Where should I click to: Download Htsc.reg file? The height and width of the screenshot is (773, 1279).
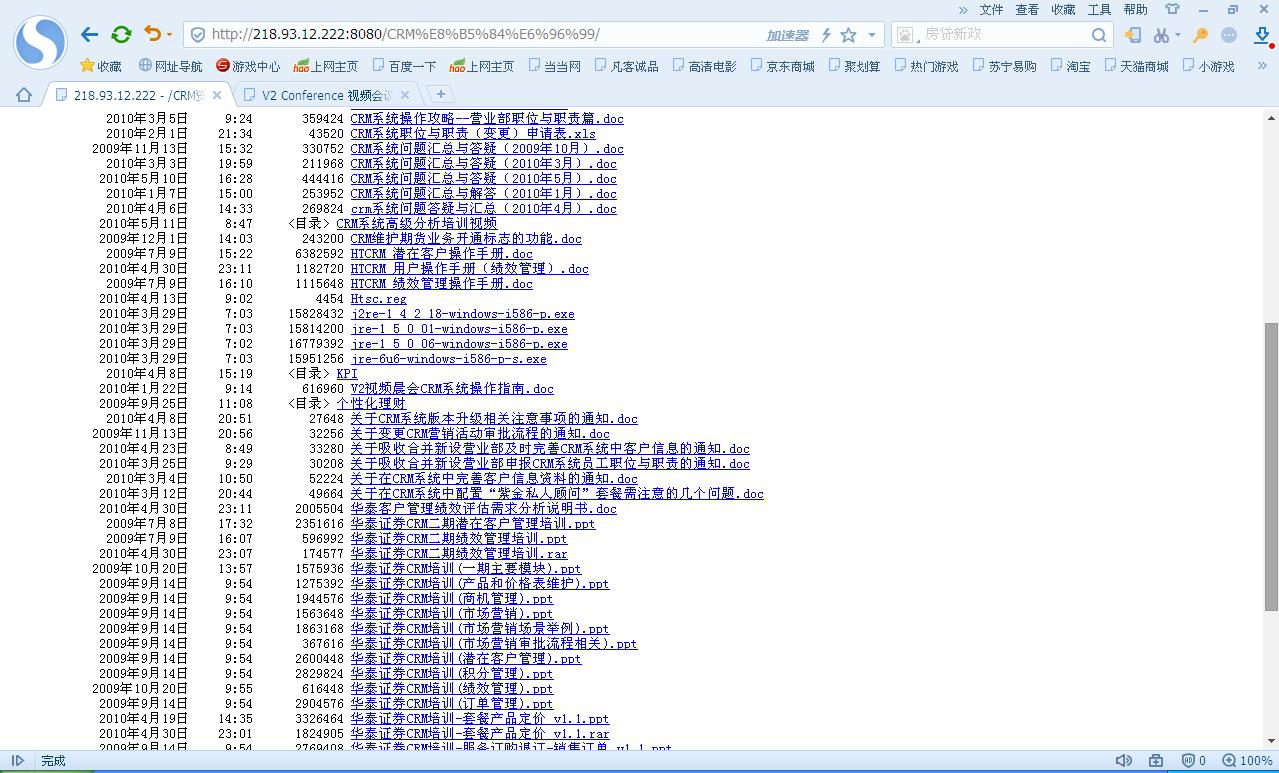coord(378,299)
